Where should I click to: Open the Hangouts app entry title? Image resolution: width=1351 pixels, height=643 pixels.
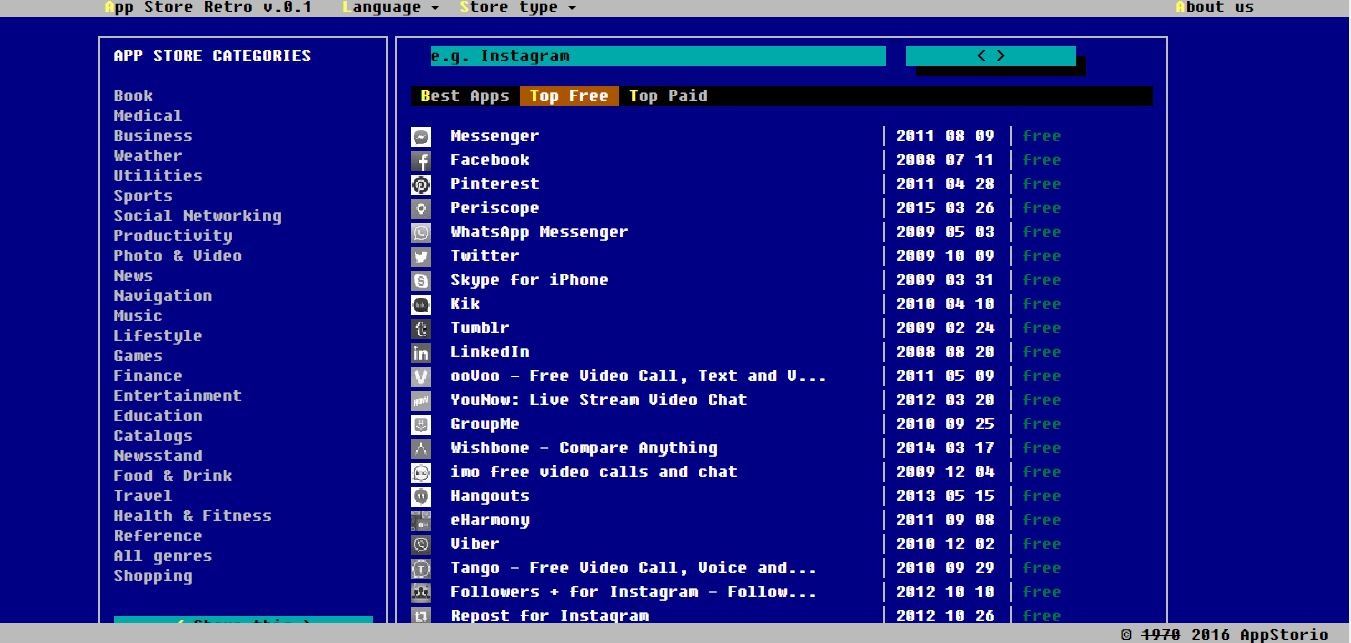pyautogui.click(x=490, y=496)
